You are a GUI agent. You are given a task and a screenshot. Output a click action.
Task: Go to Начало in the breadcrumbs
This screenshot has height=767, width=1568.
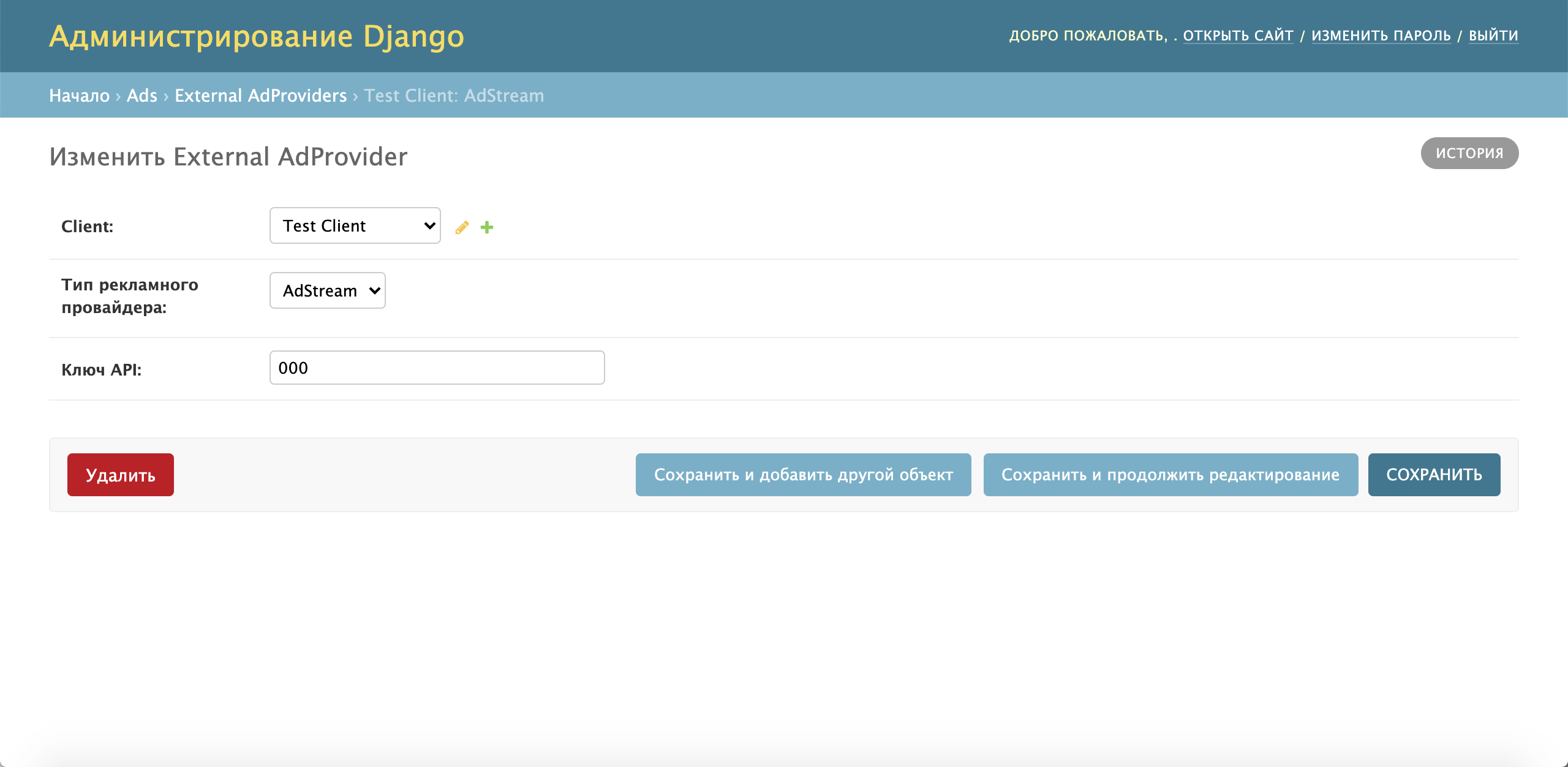(x=80, y=96)
